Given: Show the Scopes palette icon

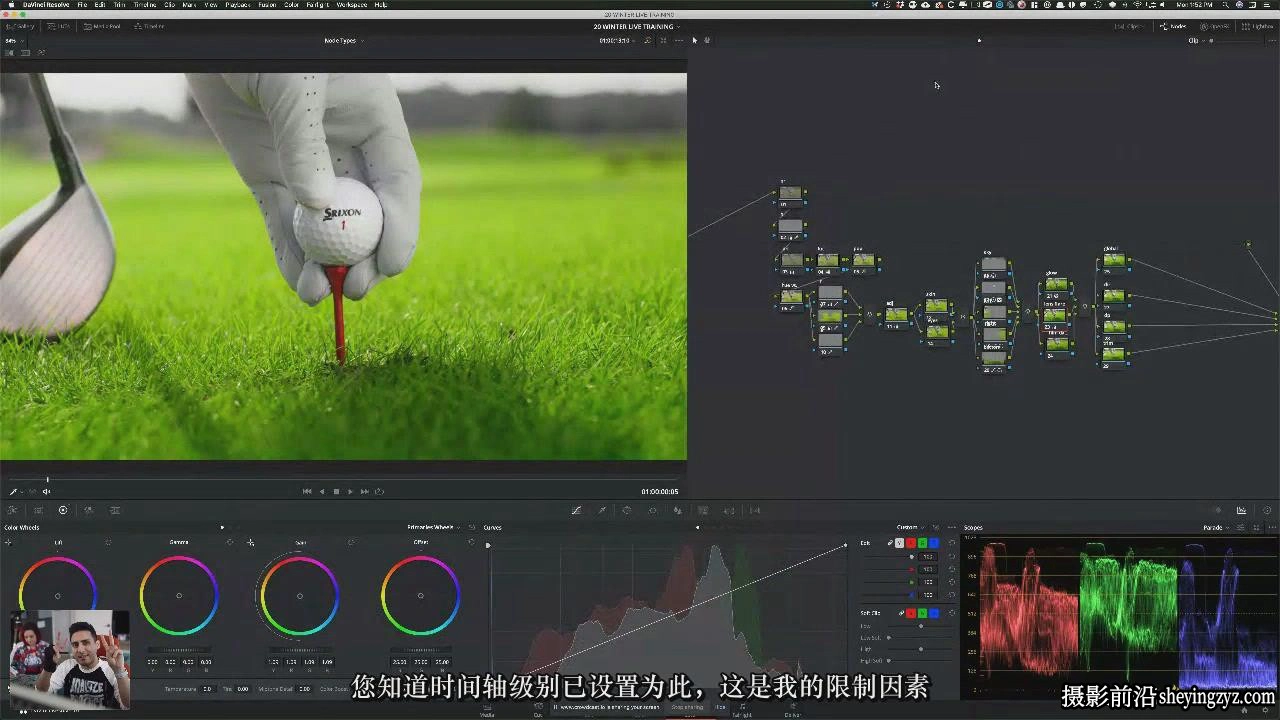Looking at the screenshot, I should (x=1241, y=510).
